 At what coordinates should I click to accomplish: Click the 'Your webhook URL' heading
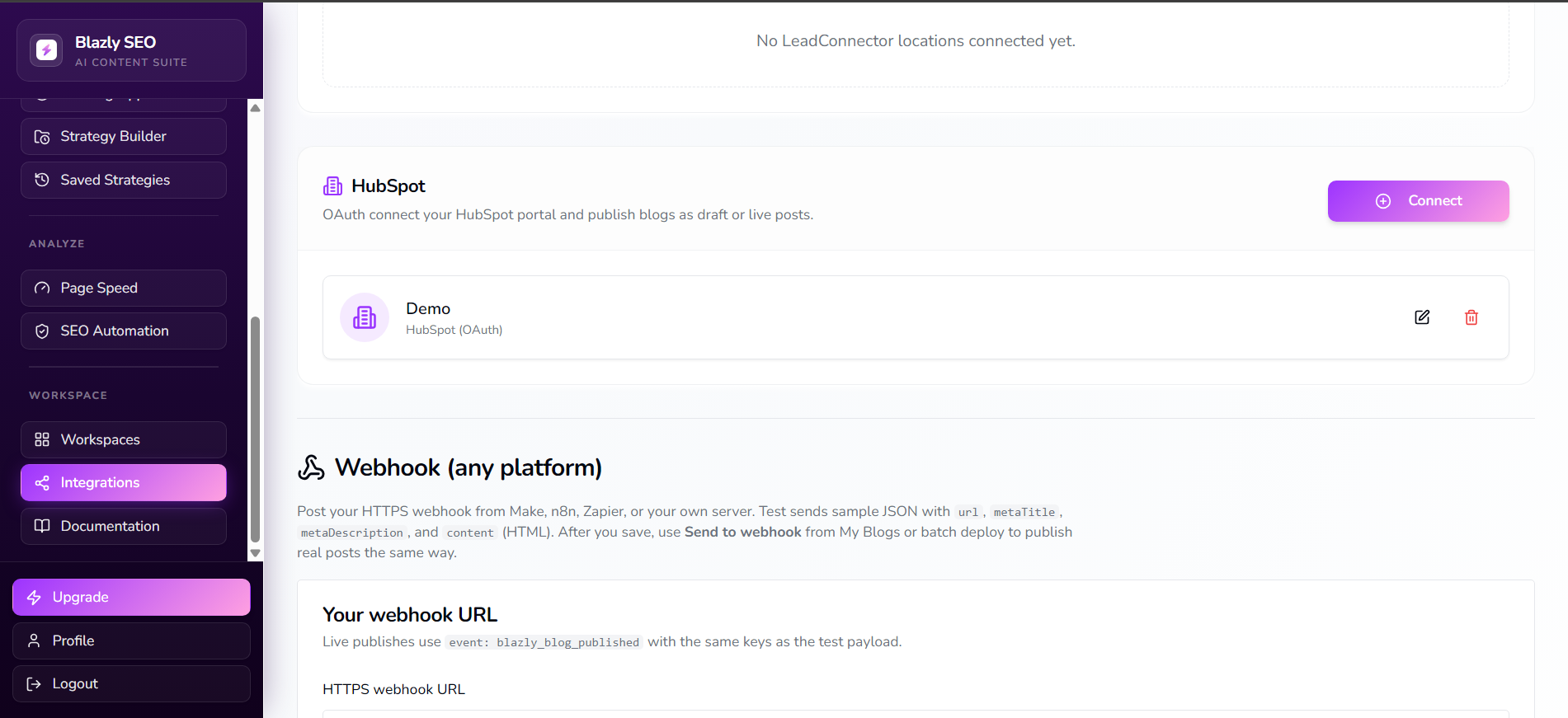pos(410,615)
